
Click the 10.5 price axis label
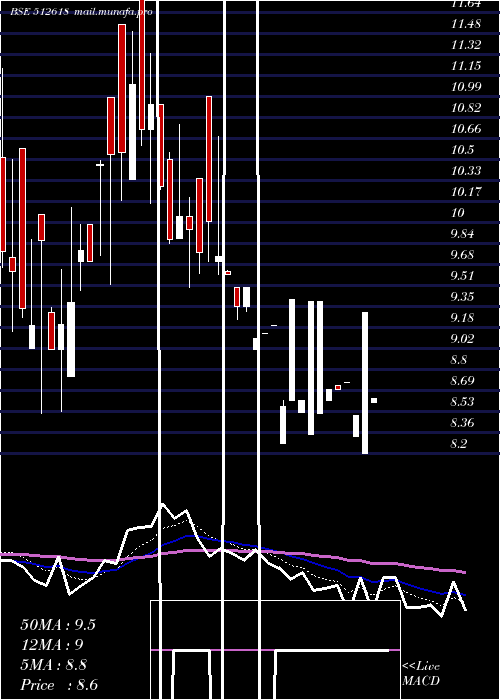462,150
